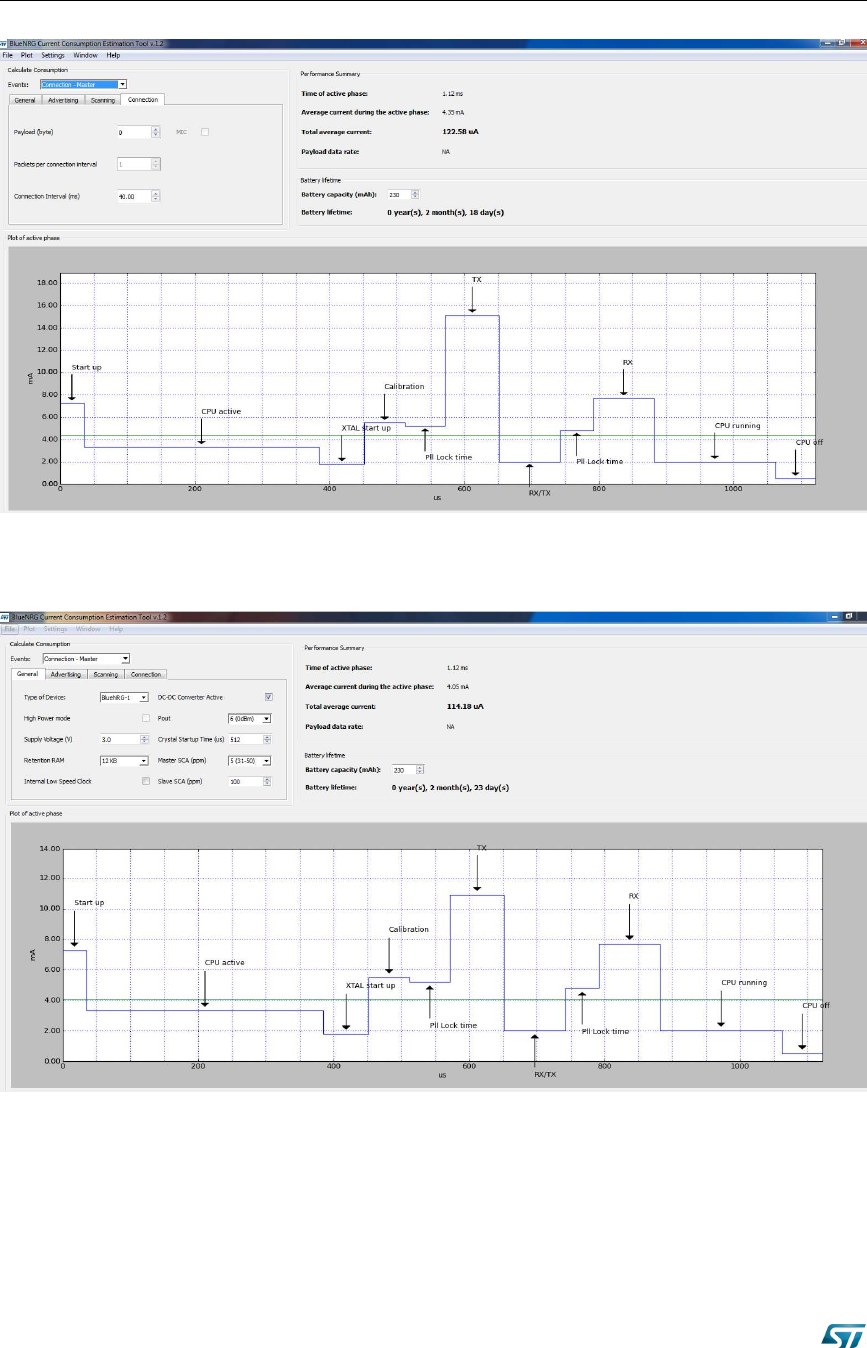Click CPU off label in the 14.00 mA plot
The width and height of the screenshot is (867, 1348).
click(x=816, y=1006)
